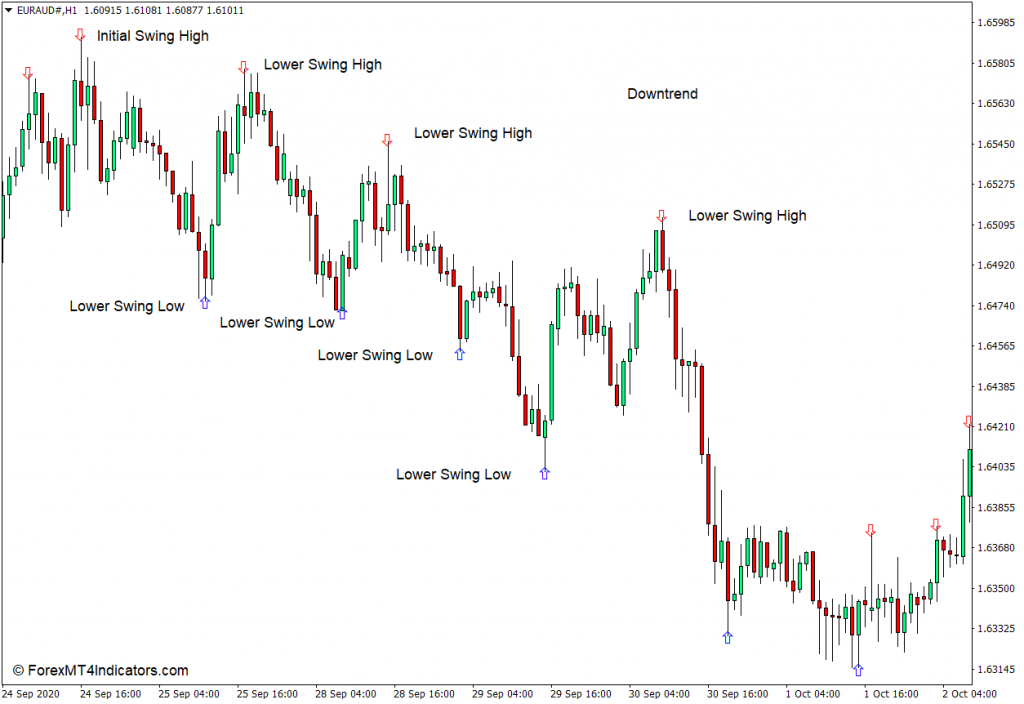Image resolution: width=1024 pixels, height=704 pixels.
Task: Click the blue arrow beside 'Lower Swing Low' near 1.64035
Action: coord(545,473)
